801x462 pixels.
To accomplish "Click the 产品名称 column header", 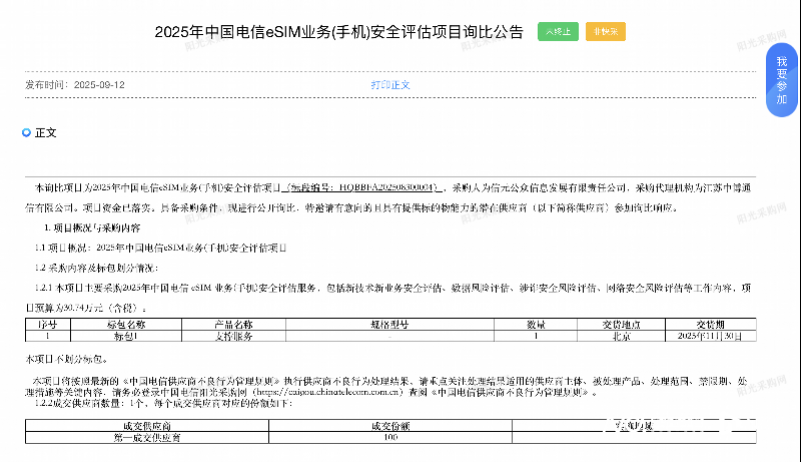I will 231,325.
